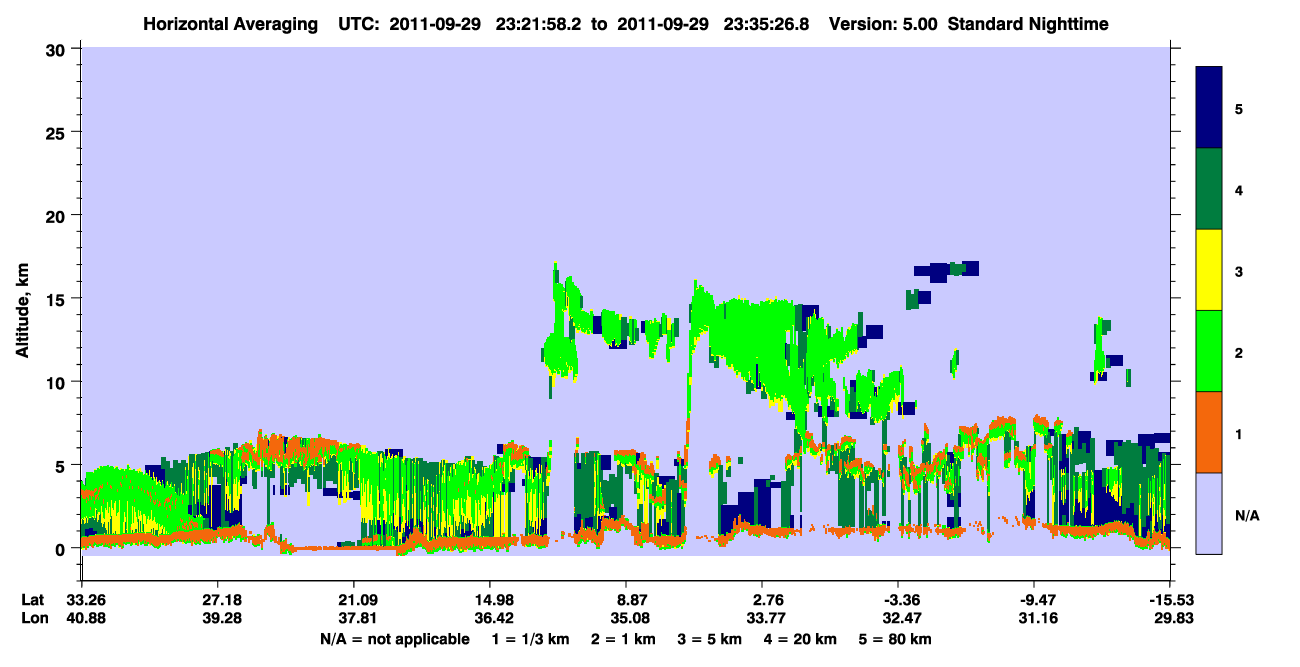Screen dimensions: 1300x667
Task: Click the y-axis tick label 30
Action: (58, 48)
